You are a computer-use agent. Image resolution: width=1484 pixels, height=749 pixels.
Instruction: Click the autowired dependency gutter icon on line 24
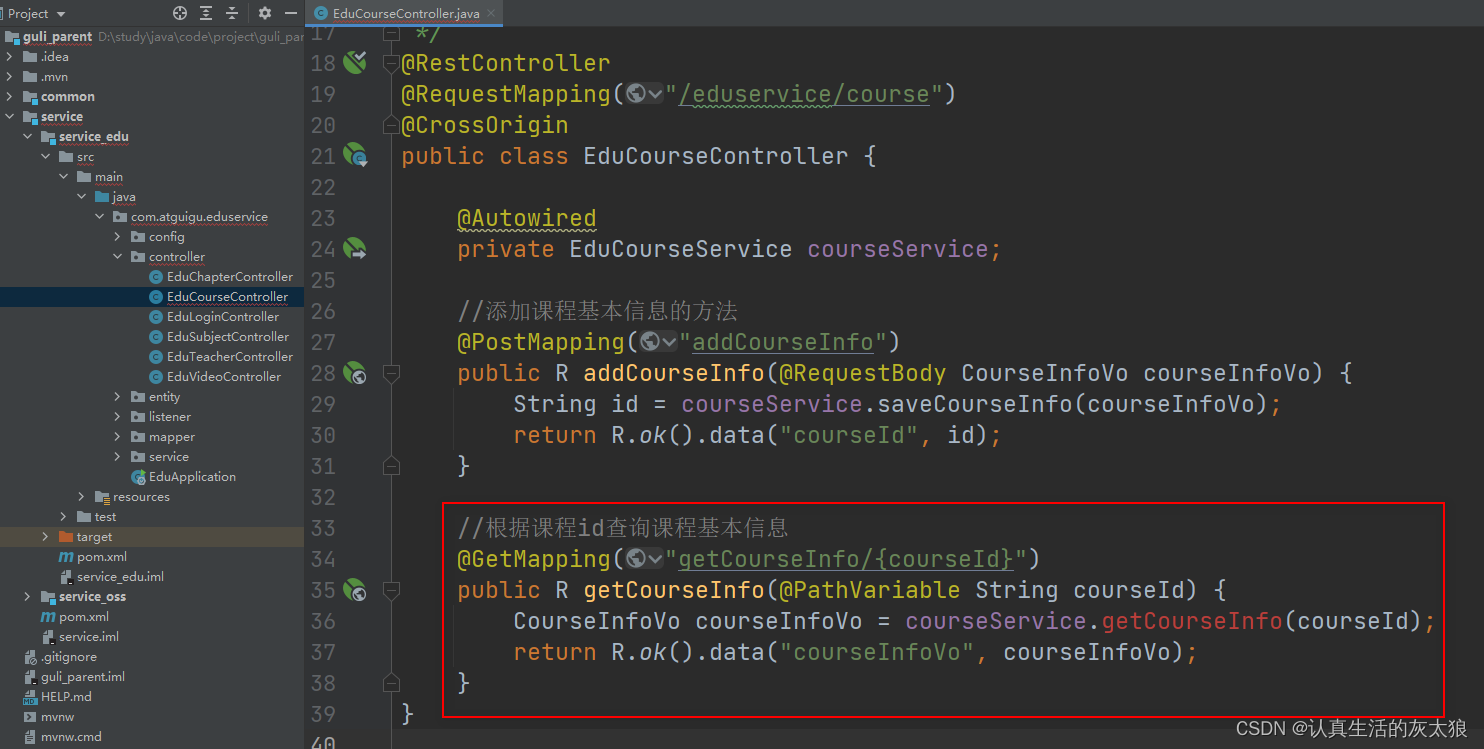355,249
